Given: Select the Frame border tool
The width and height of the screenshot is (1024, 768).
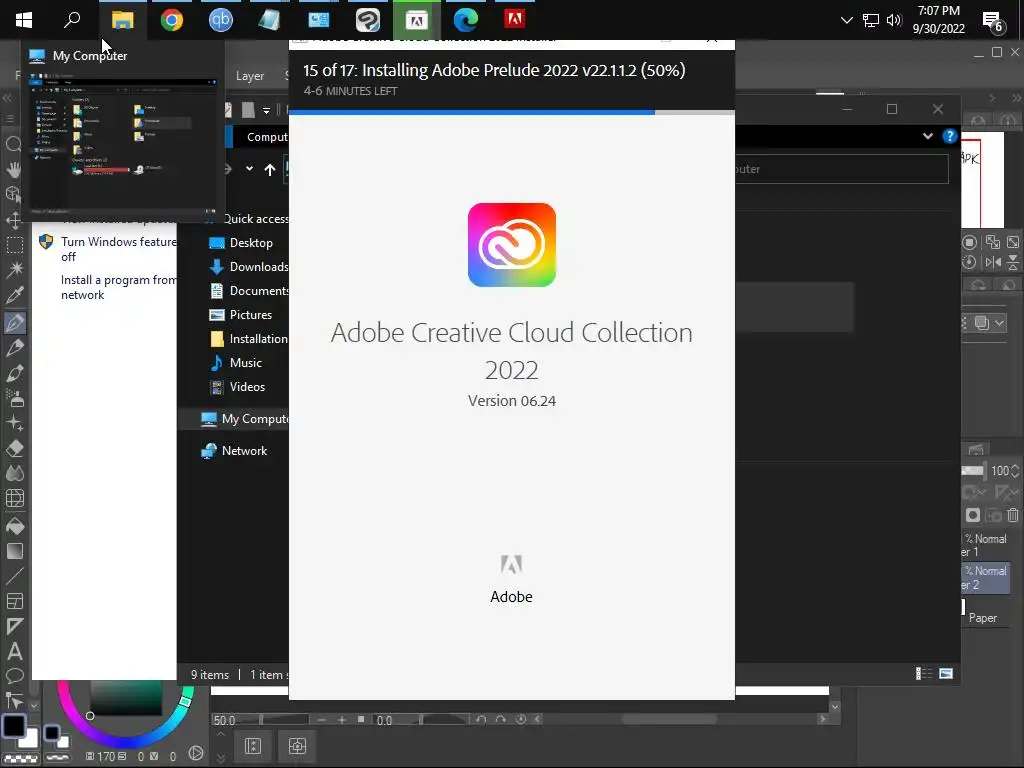Looking at the screenshot, I should pyautogui.click(x=14, y=601).
